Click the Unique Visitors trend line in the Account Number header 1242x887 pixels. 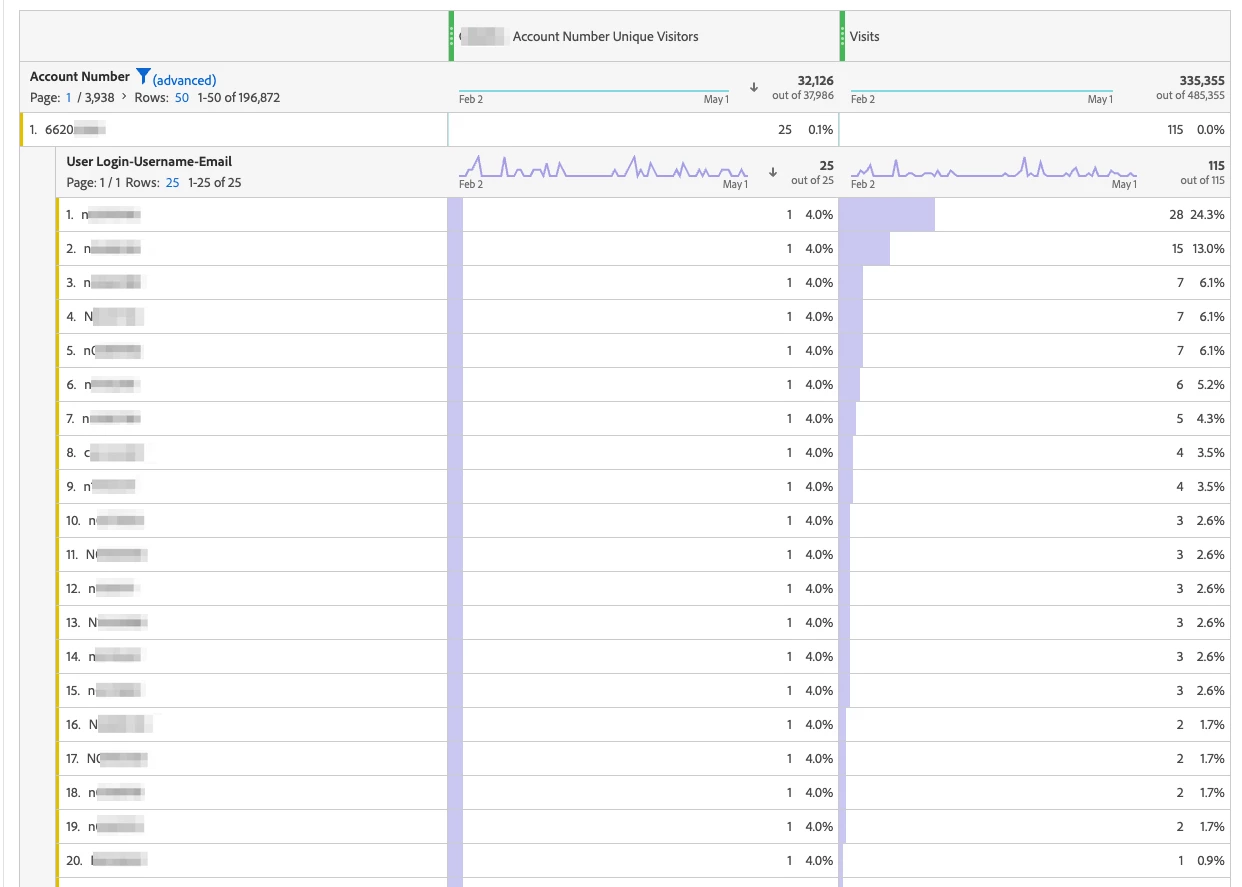coord(594,91)
